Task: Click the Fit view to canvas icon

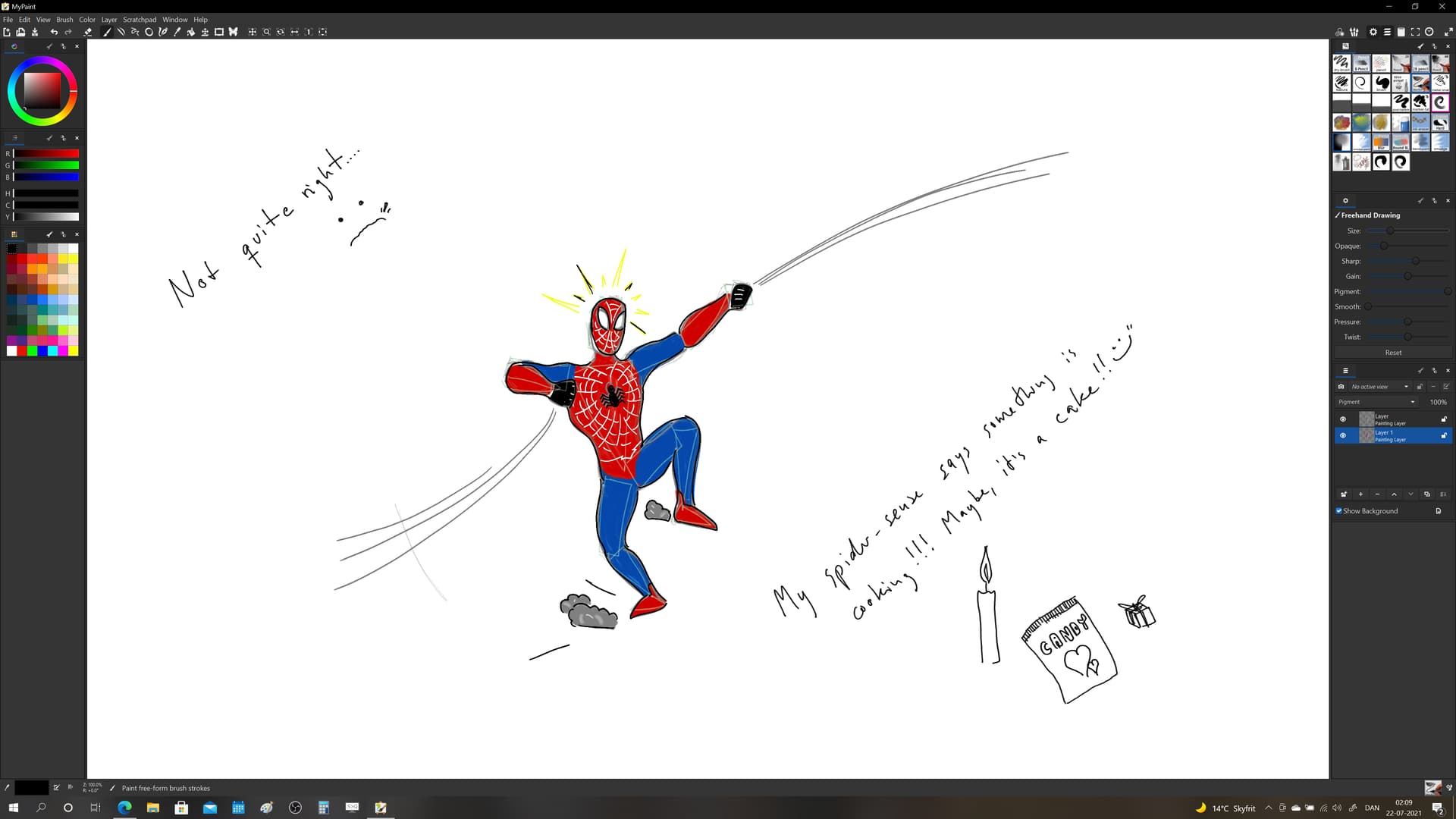Action: coord(323,32)
